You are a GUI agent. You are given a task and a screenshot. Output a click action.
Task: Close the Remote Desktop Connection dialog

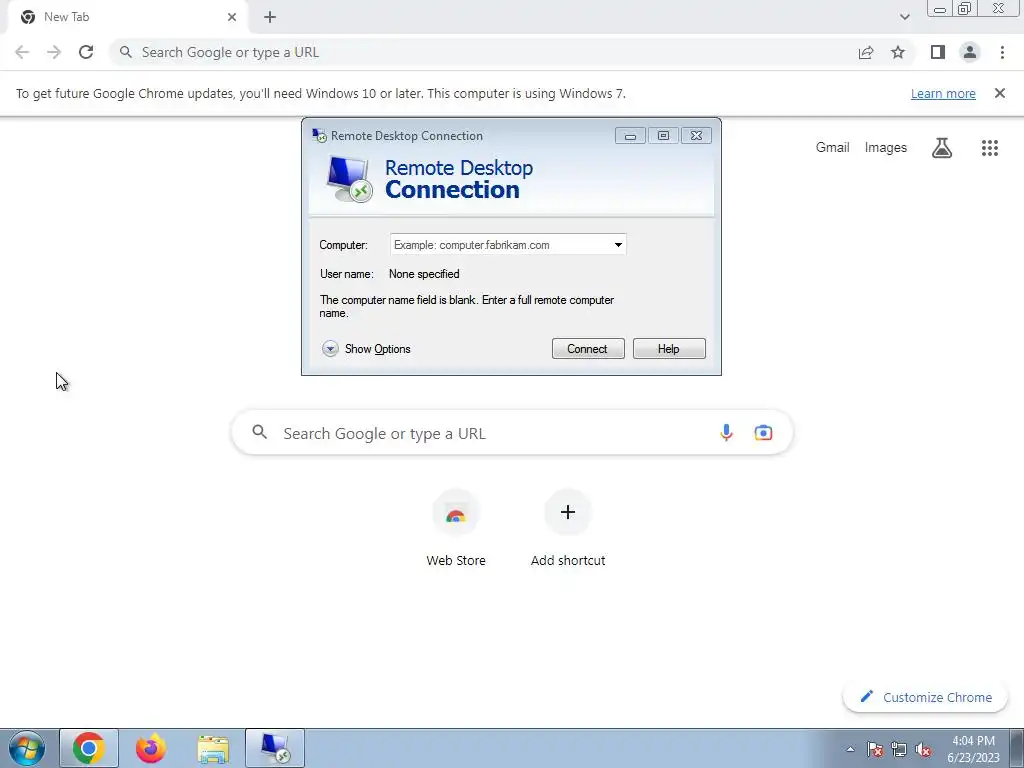tap(696, 136)
